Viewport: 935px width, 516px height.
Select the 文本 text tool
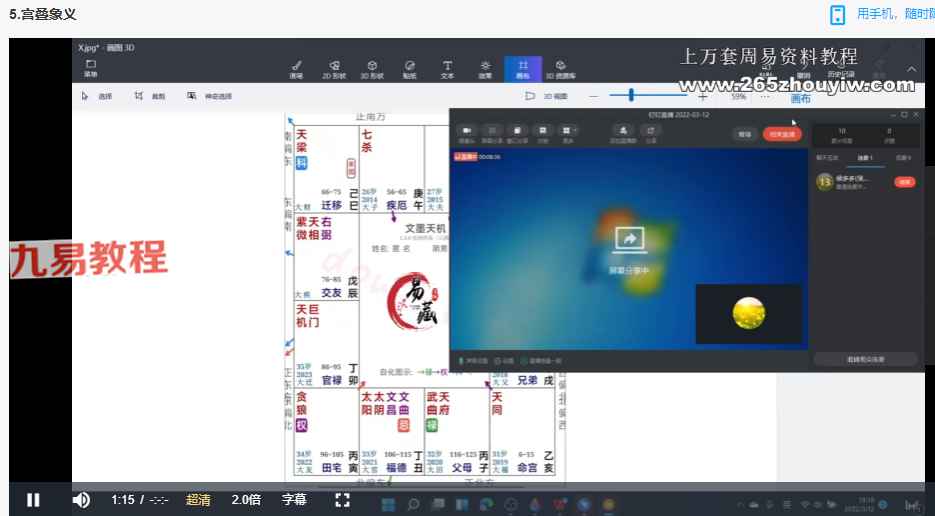(x=447, y=68)
